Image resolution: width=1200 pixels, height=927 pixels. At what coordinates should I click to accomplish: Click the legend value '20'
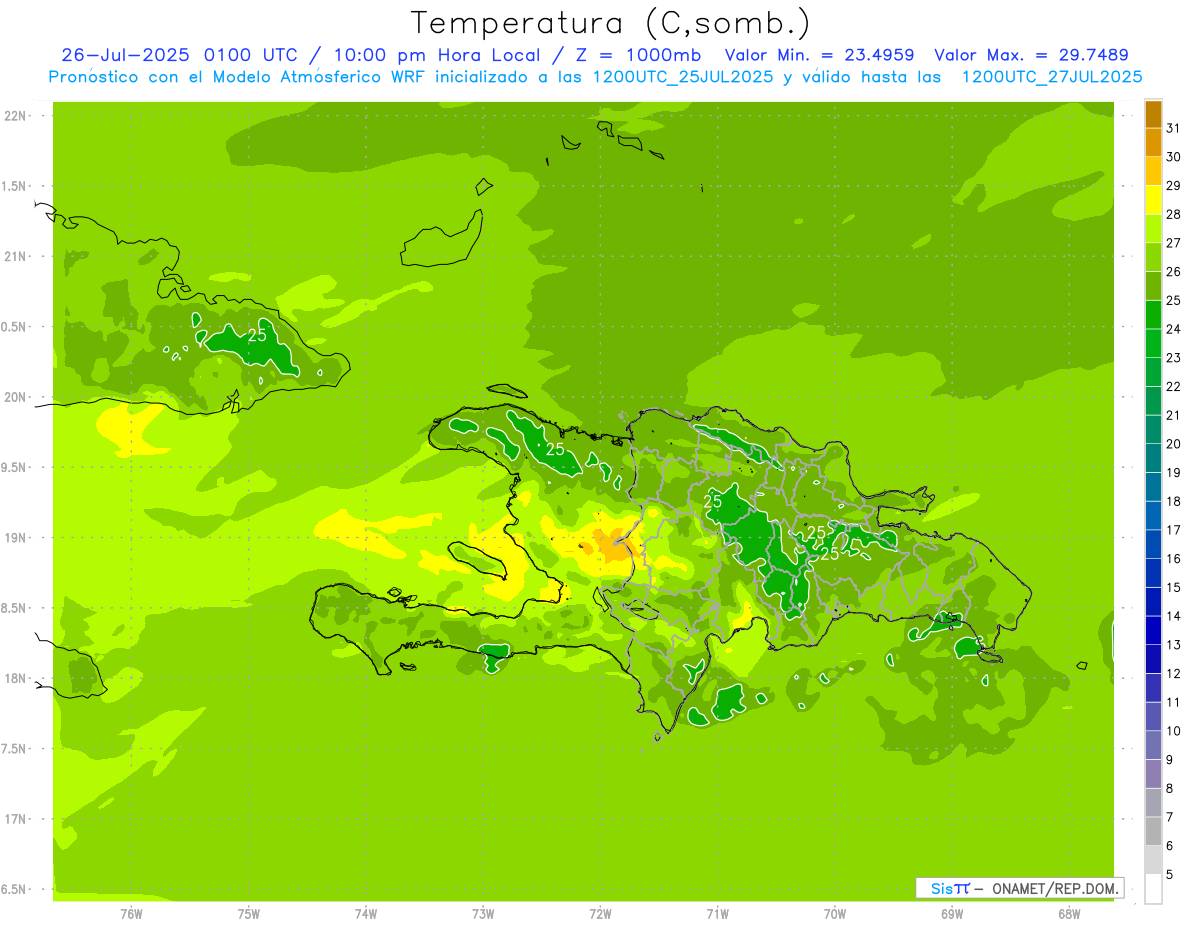tap(1174, 444)
